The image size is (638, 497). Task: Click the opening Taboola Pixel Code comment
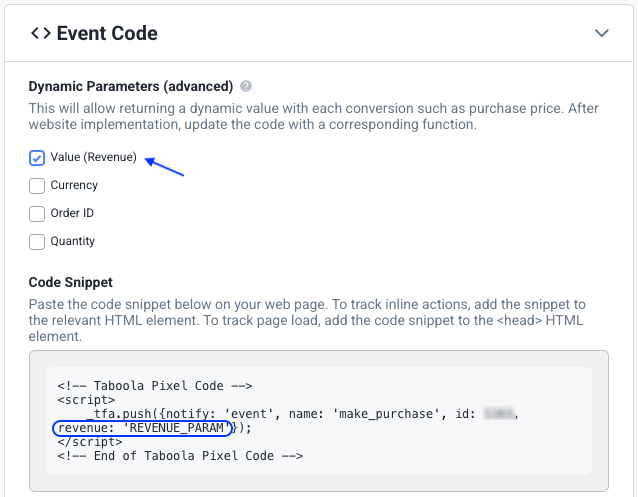[155, 385]
